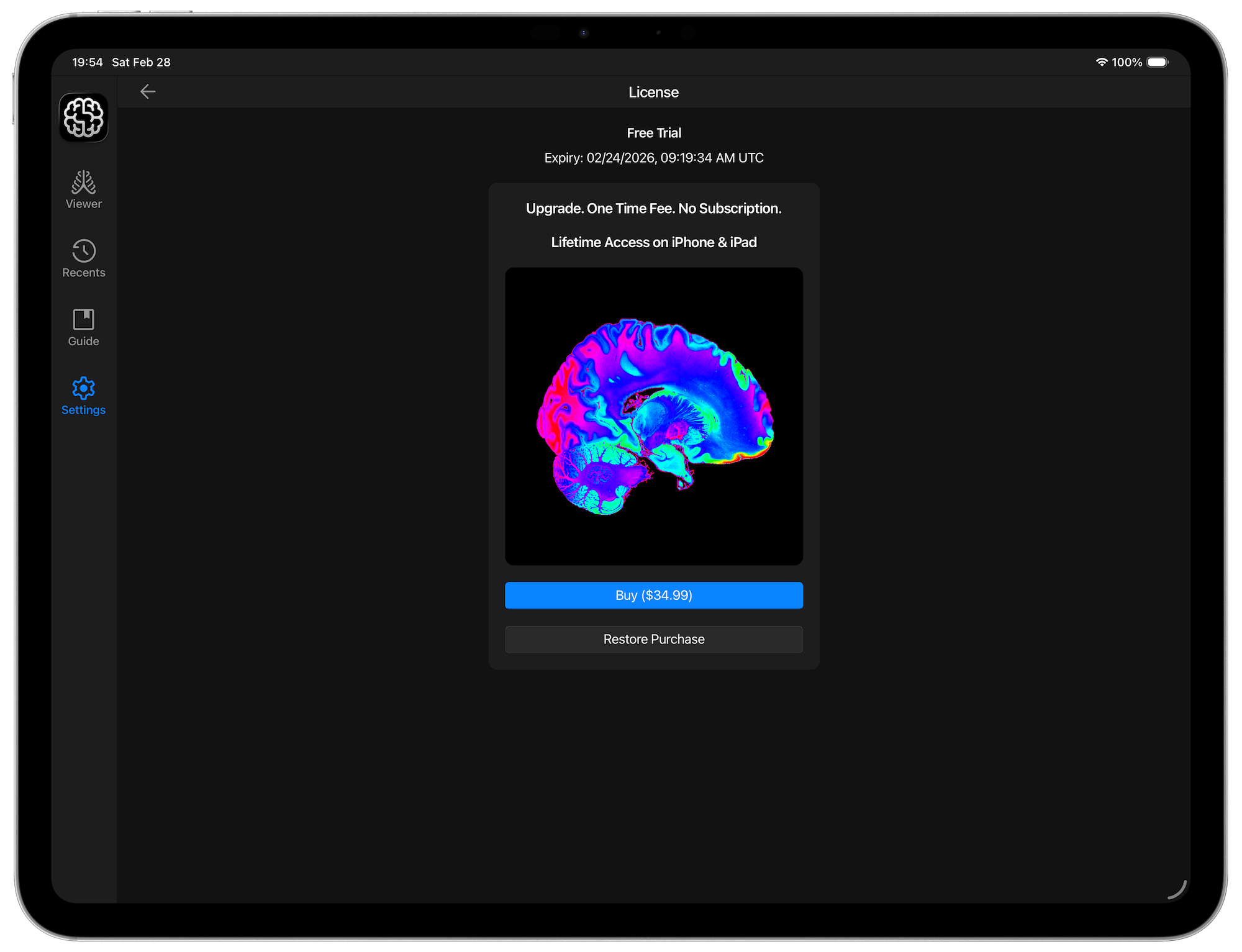Tap the colorful brain preview image

pyautogui.click(x=653, y=415)
